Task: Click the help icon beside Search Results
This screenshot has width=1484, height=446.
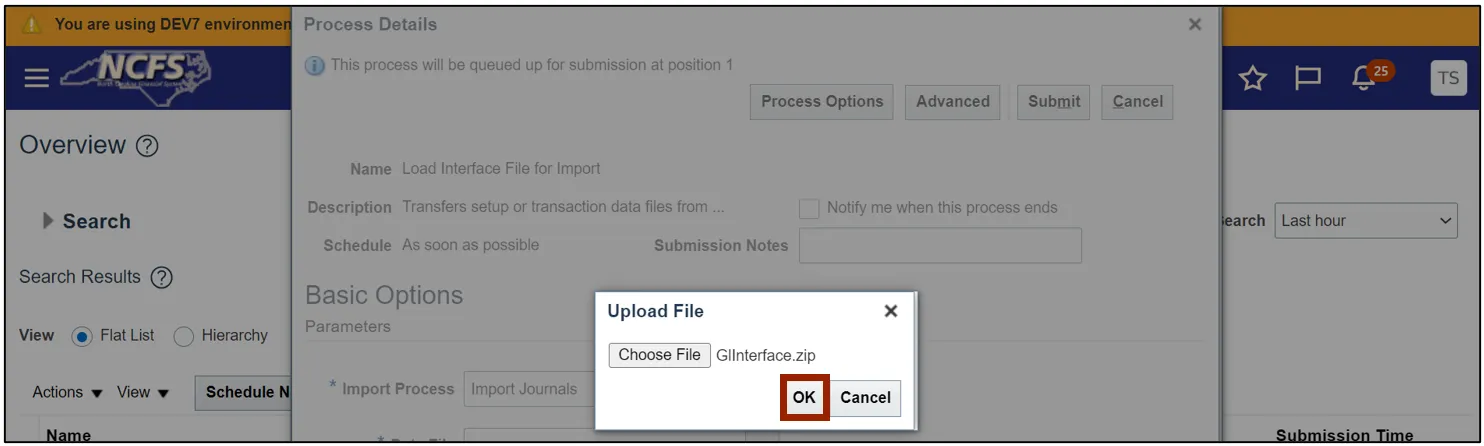Action: [161, 278]
